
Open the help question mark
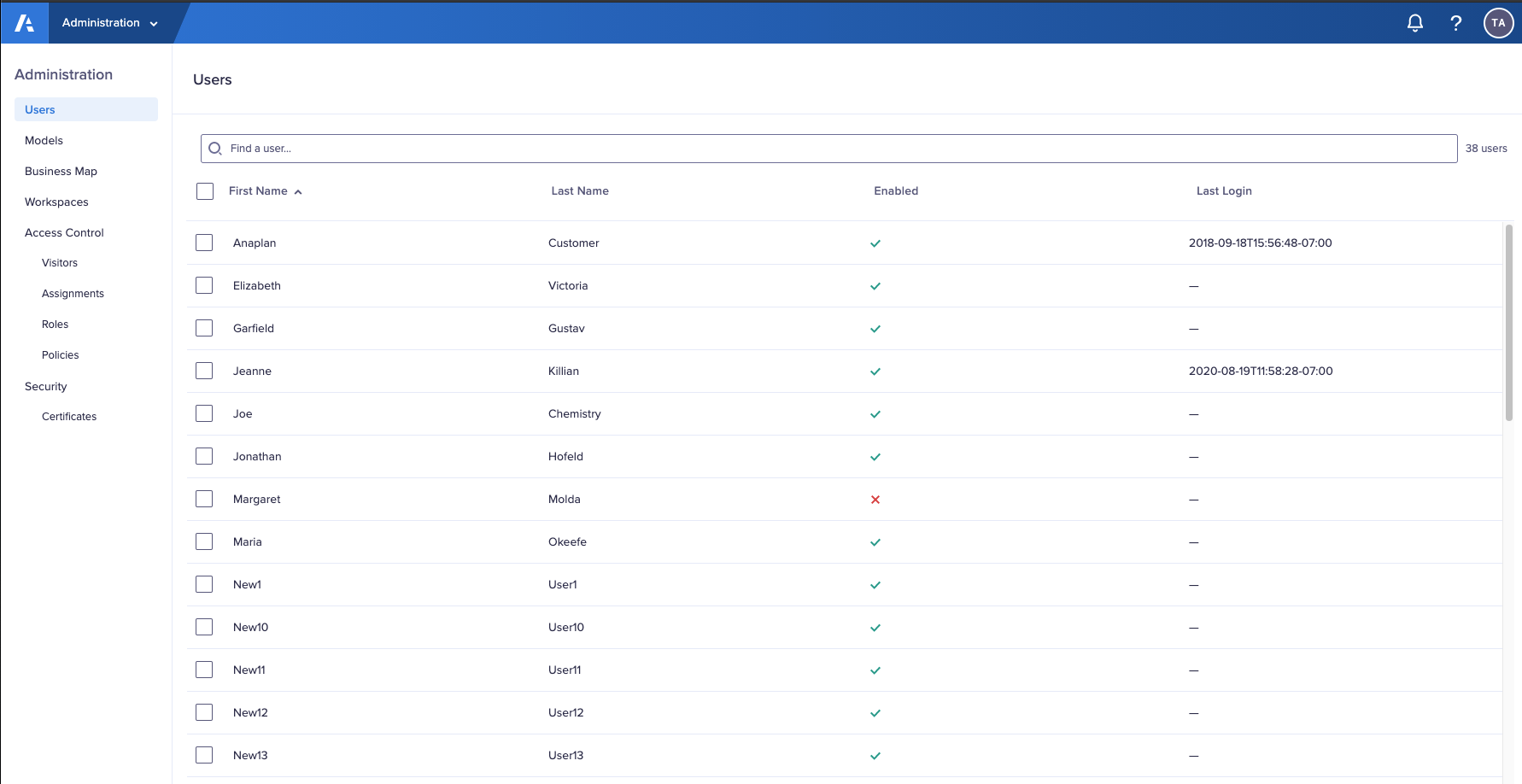(x=1456, y=23)
